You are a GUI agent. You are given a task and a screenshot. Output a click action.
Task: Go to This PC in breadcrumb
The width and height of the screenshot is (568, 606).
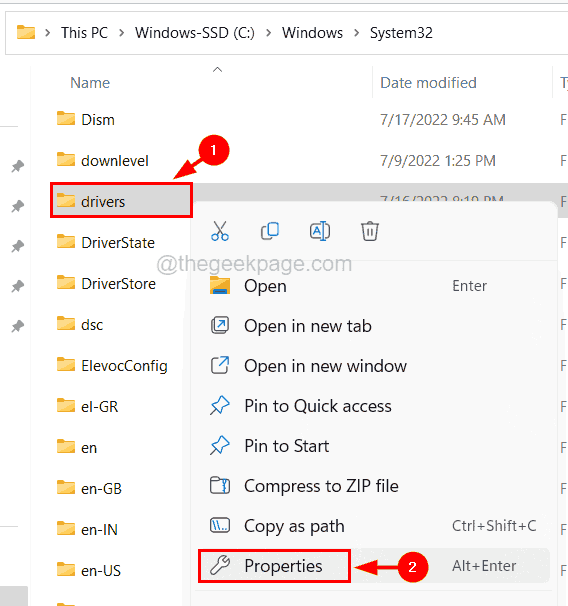click(84, 33)
